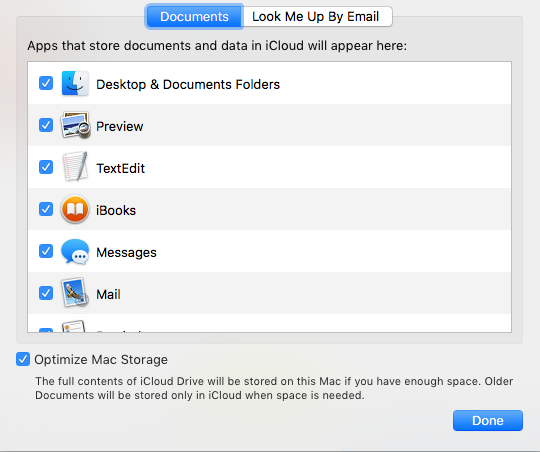Click the partially visible app icon below Mail
Image resolution: width=540 pixels, height=452 pixels.
point(74,327)
